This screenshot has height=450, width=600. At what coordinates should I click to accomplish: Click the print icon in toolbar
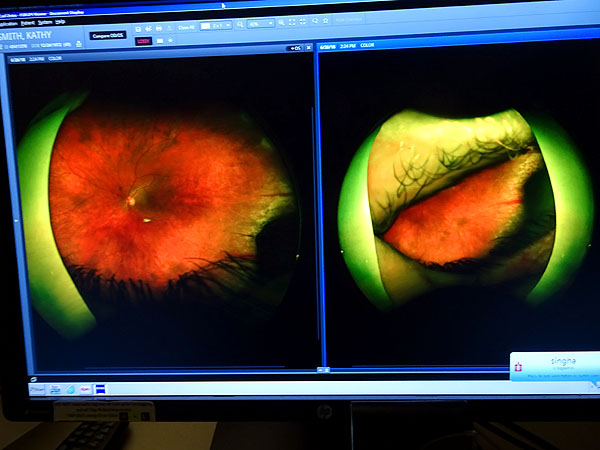(x=159, y=29)
